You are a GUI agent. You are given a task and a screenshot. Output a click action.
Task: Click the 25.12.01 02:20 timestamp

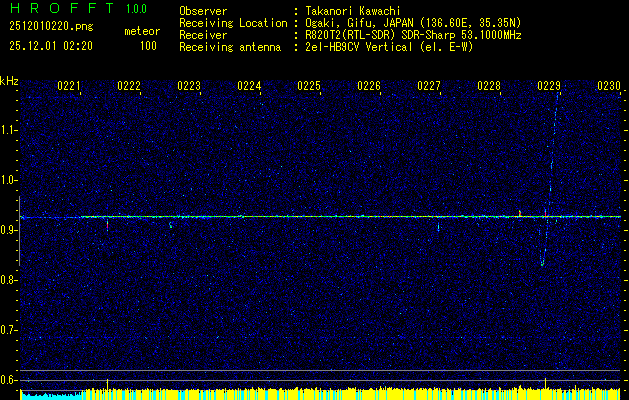50,46
